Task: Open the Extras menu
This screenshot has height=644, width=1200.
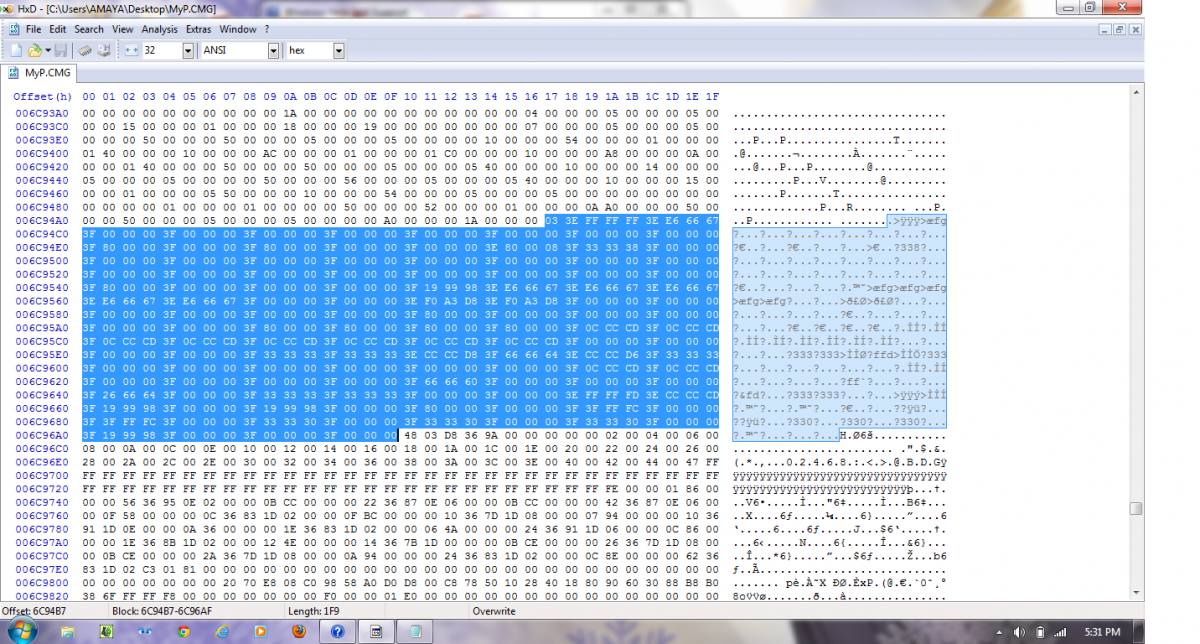Action: tap(198, 29)
